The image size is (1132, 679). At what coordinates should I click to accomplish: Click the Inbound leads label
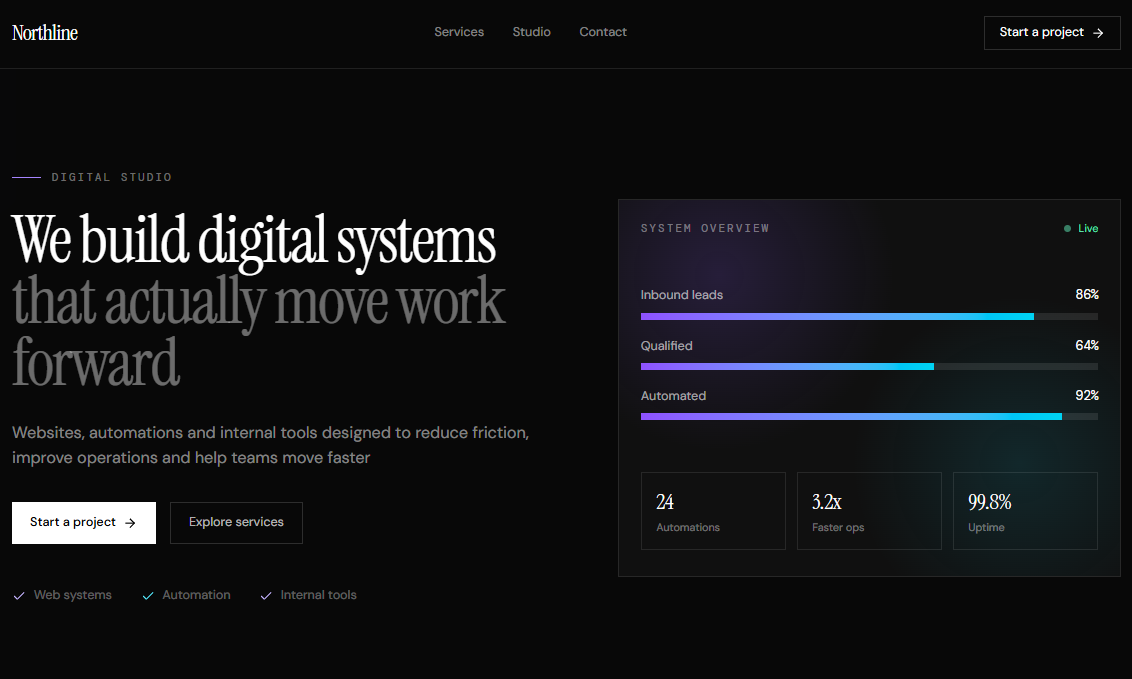(x=682, y=294)
